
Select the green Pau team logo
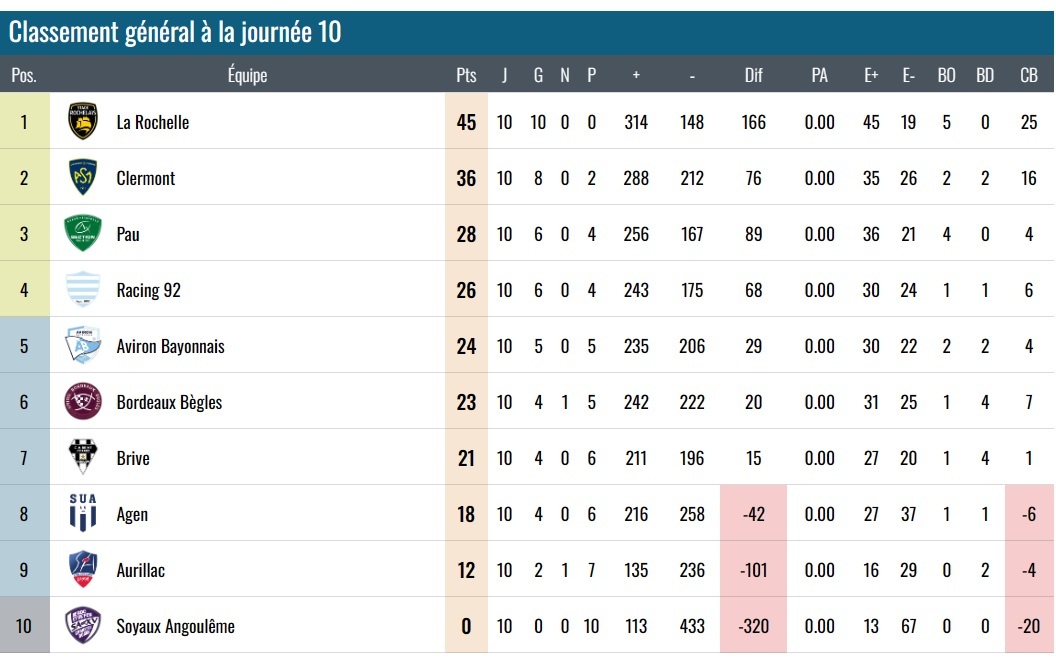(83, 234)
